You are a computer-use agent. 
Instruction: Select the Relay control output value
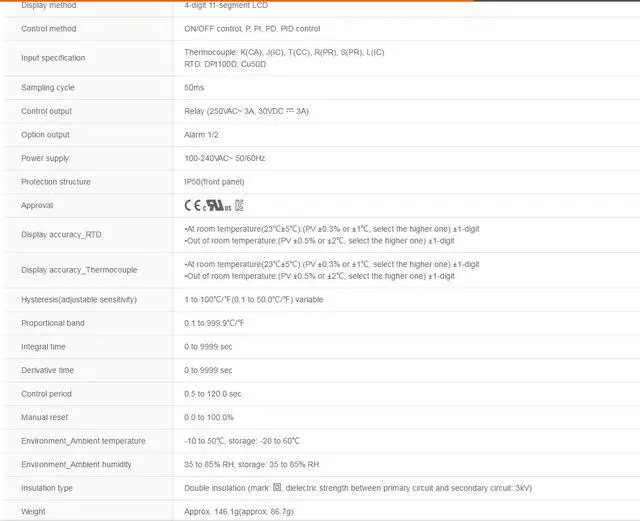246,111
